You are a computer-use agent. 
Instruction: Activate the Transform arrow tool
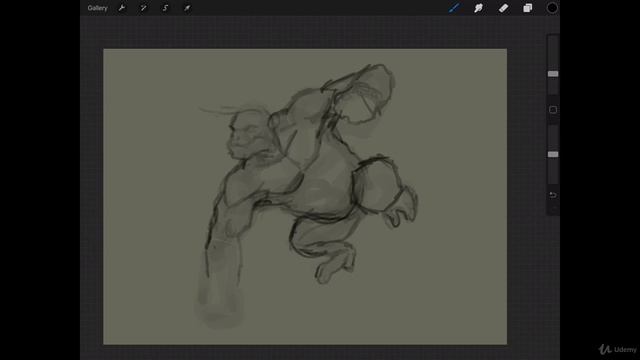pos(187,8)
